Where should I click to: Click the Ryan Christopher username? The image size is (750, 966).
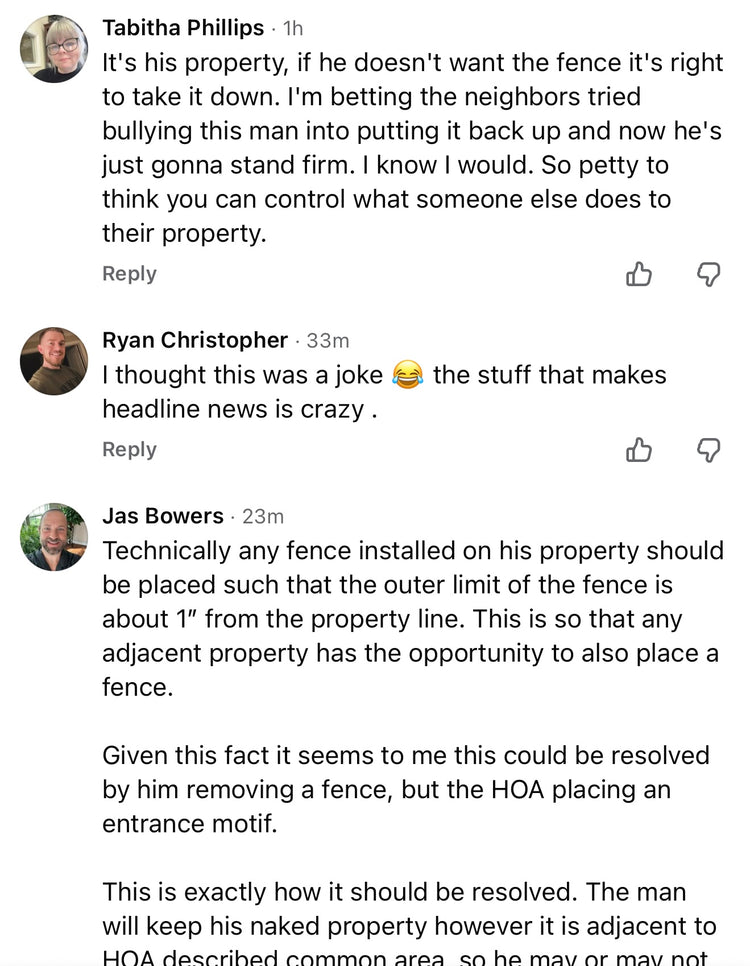[x=195, y=340]
